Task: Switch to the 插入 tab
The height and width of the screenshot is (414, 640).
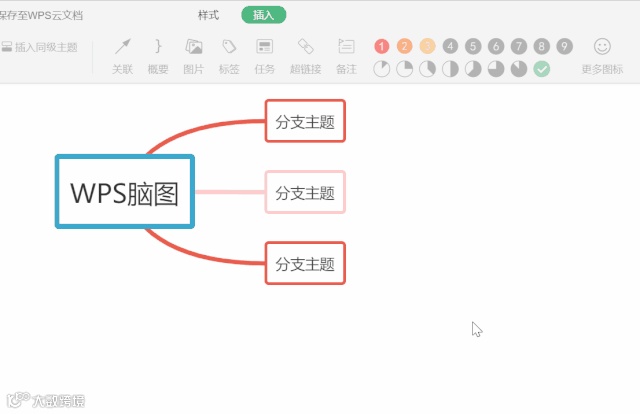Action: pyautogui.click(x=264, y=15)
